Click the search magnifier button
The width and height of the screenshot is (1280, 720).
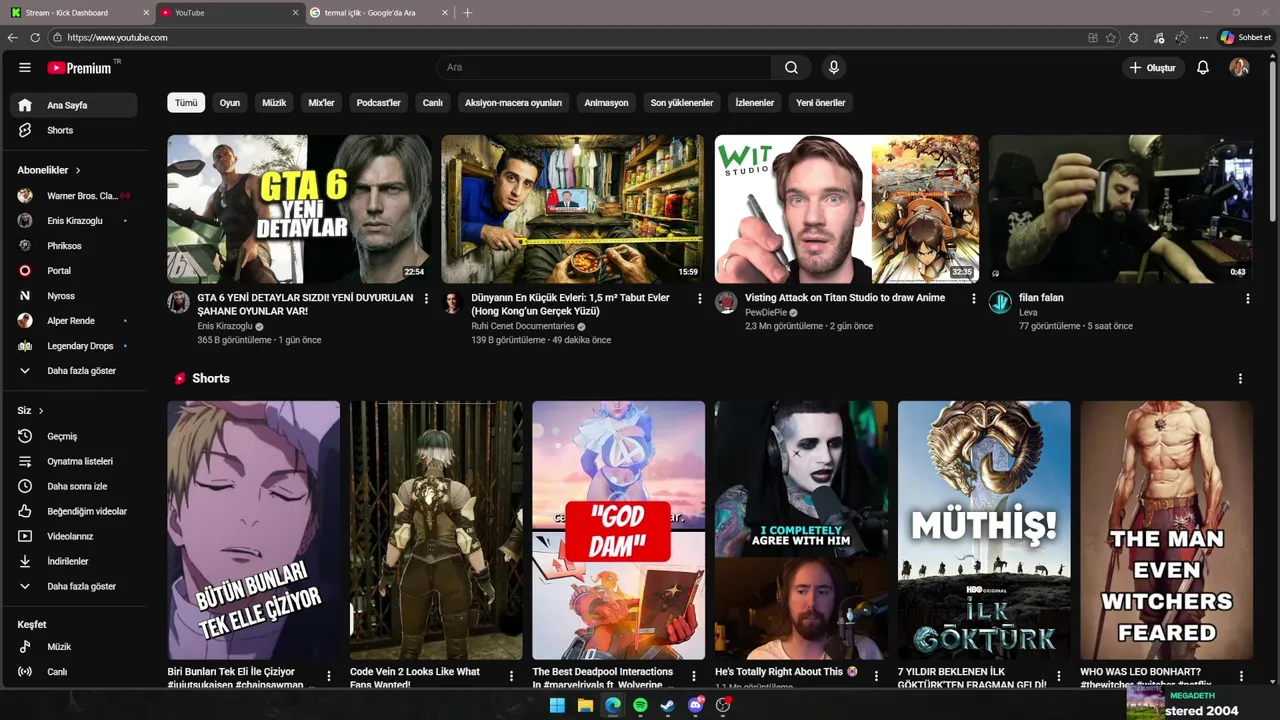coord(791,67)
